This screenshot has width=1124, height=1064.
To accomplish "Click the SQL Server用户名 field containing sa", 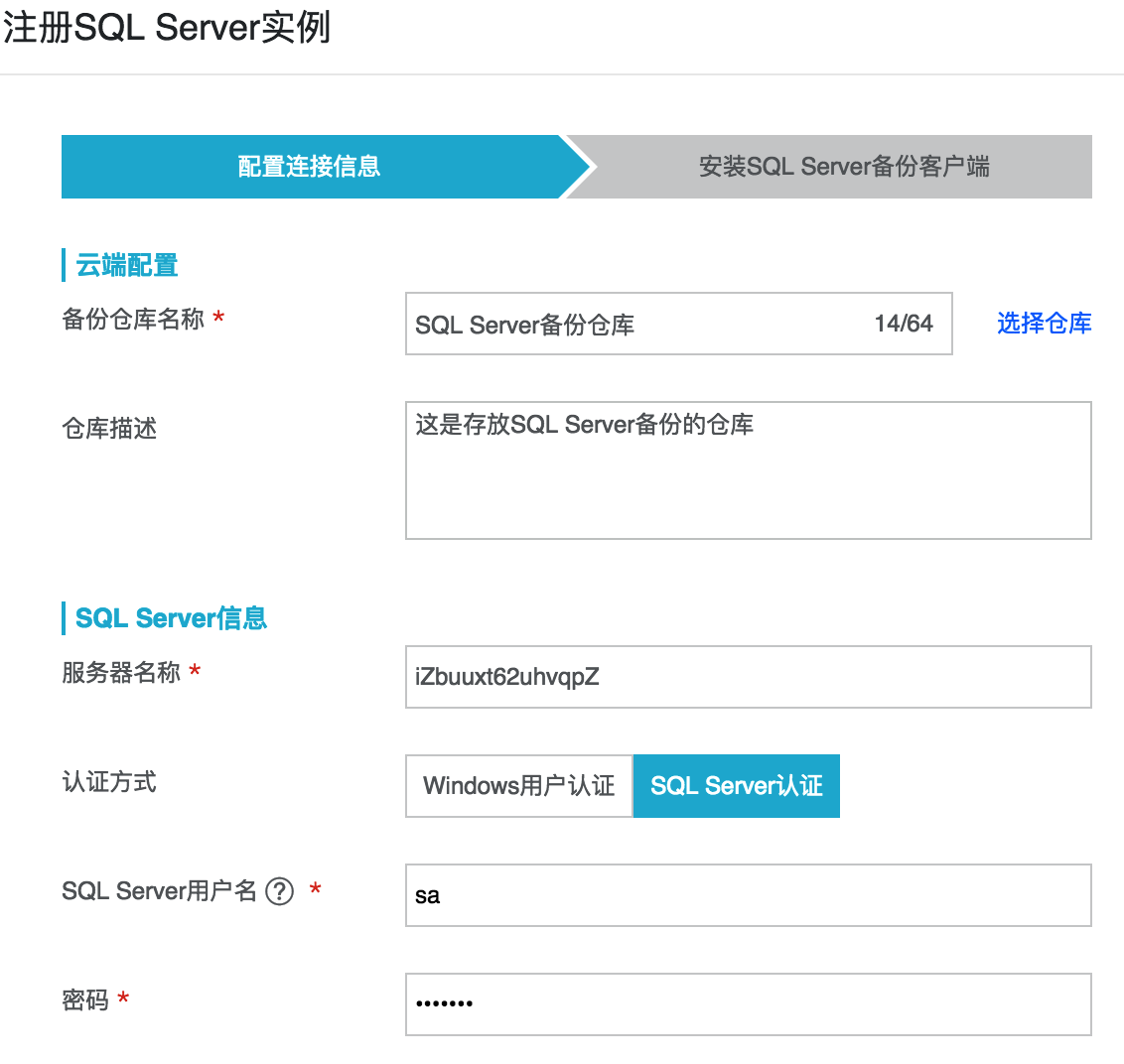I will tap(749, 895).
